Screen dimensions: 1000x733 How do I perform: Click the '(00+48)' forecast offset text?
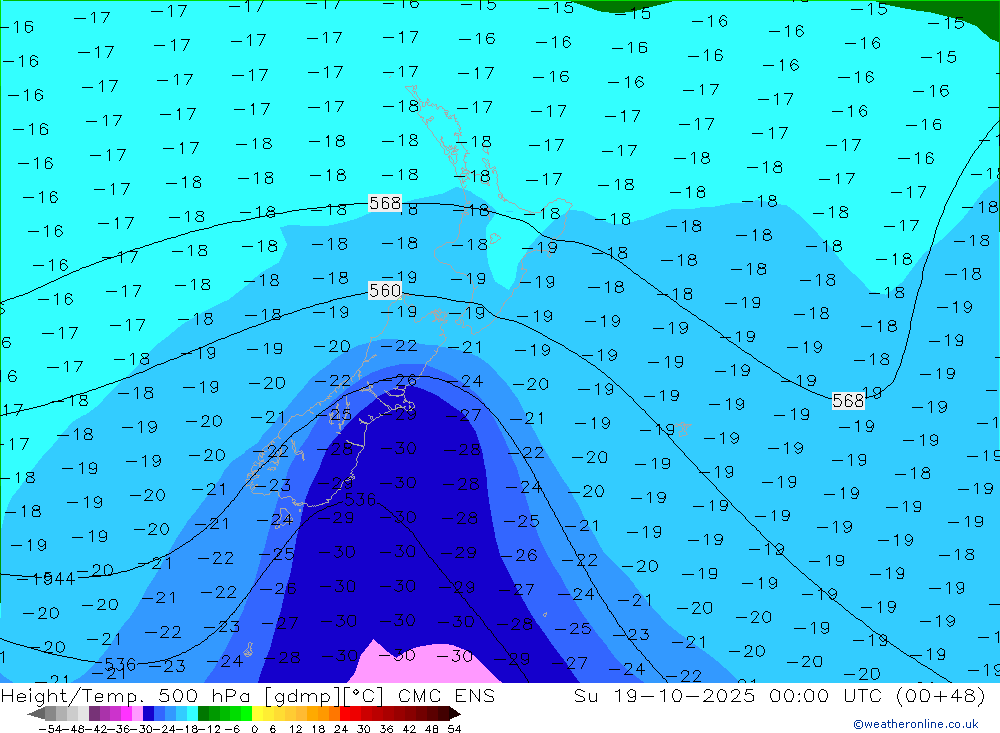pyautogui.click(x=941, y=695)
